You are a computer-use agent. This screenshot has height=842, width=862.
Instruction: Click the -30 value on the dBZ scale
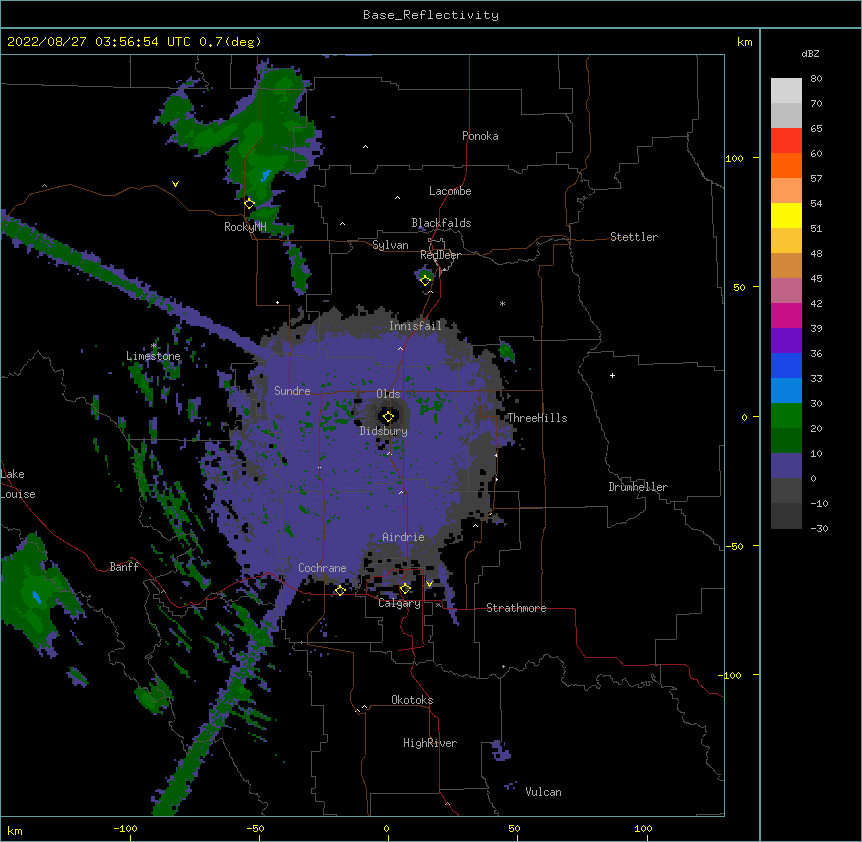pyautogui.click(x=819, y=528)
